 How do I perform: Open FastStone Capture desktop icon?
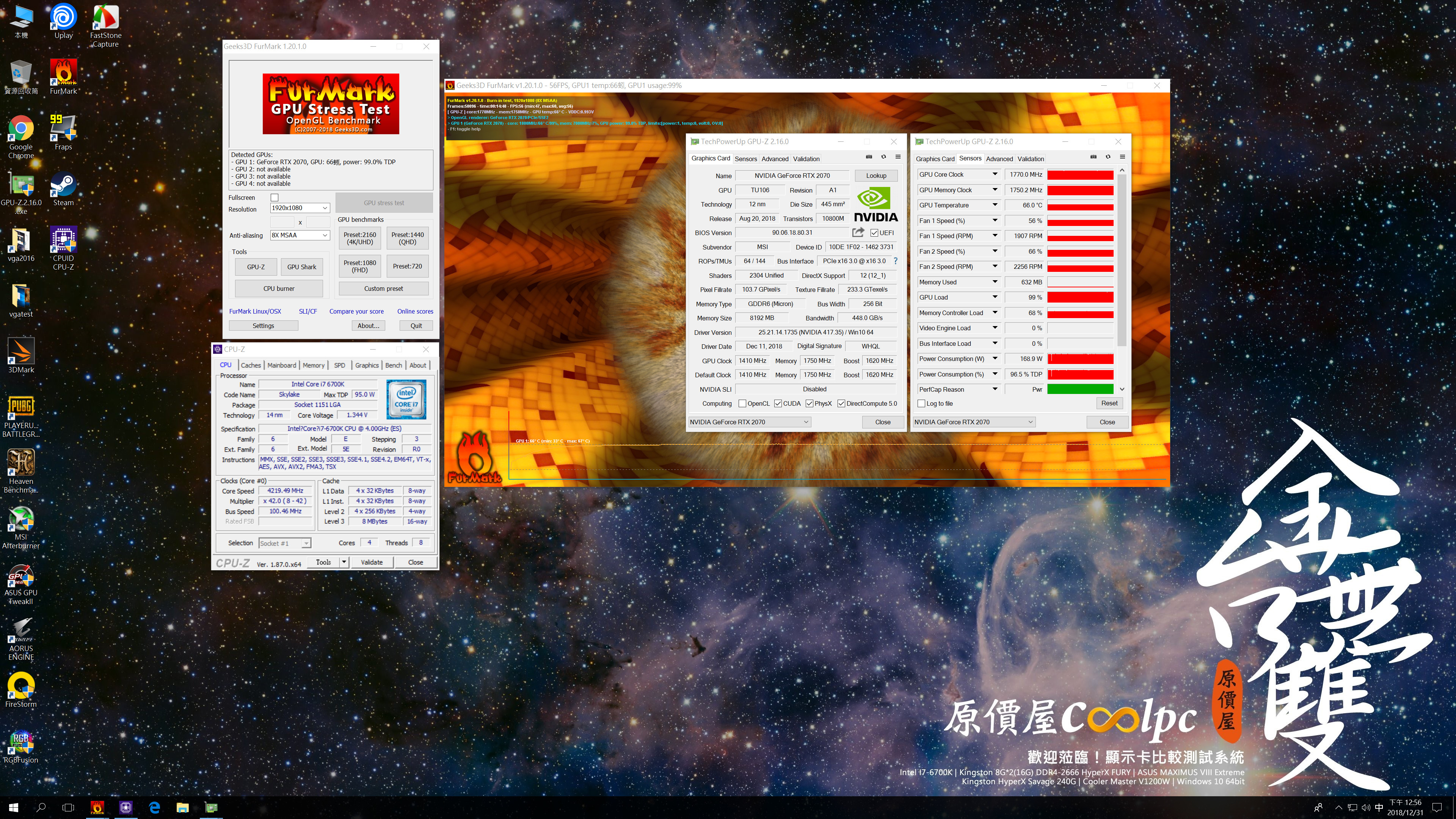pyautogui.click(x=106, y=26)
